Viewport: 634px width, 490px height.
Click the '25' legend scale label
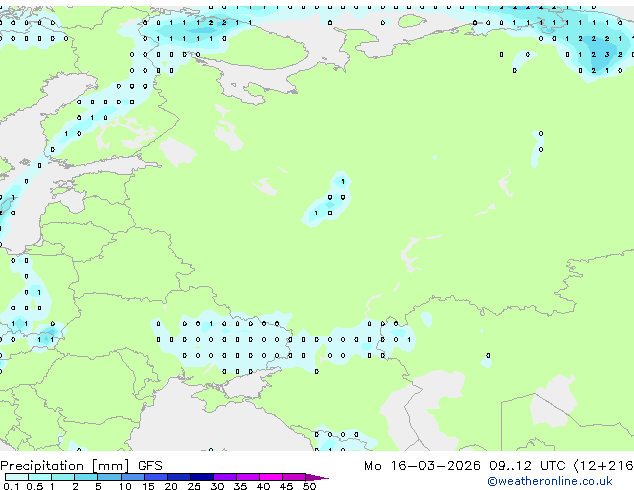pyautogui.click(x=194, y=486)
